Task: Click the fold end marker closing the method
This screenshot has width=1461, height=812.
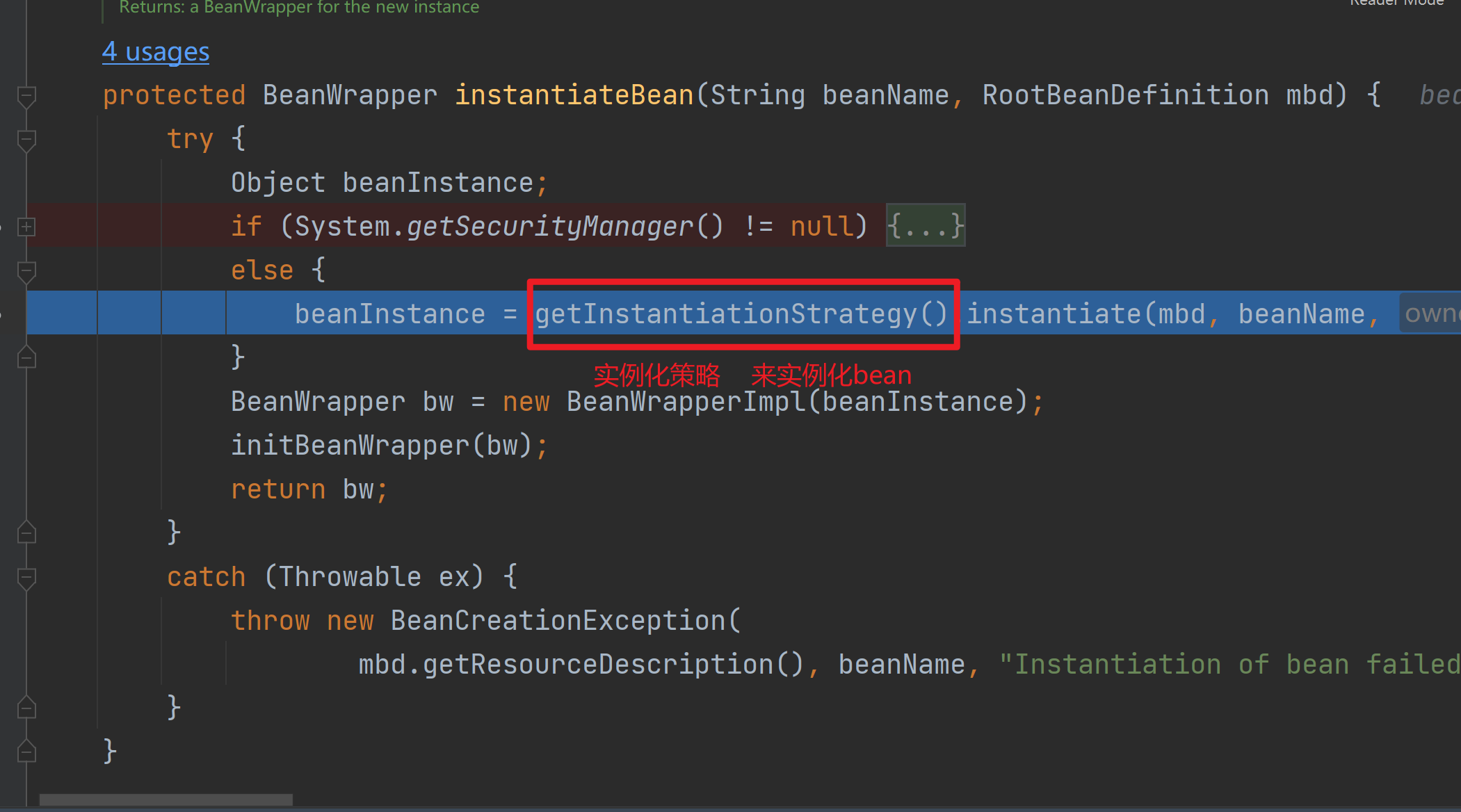Action: click(26, 751)
